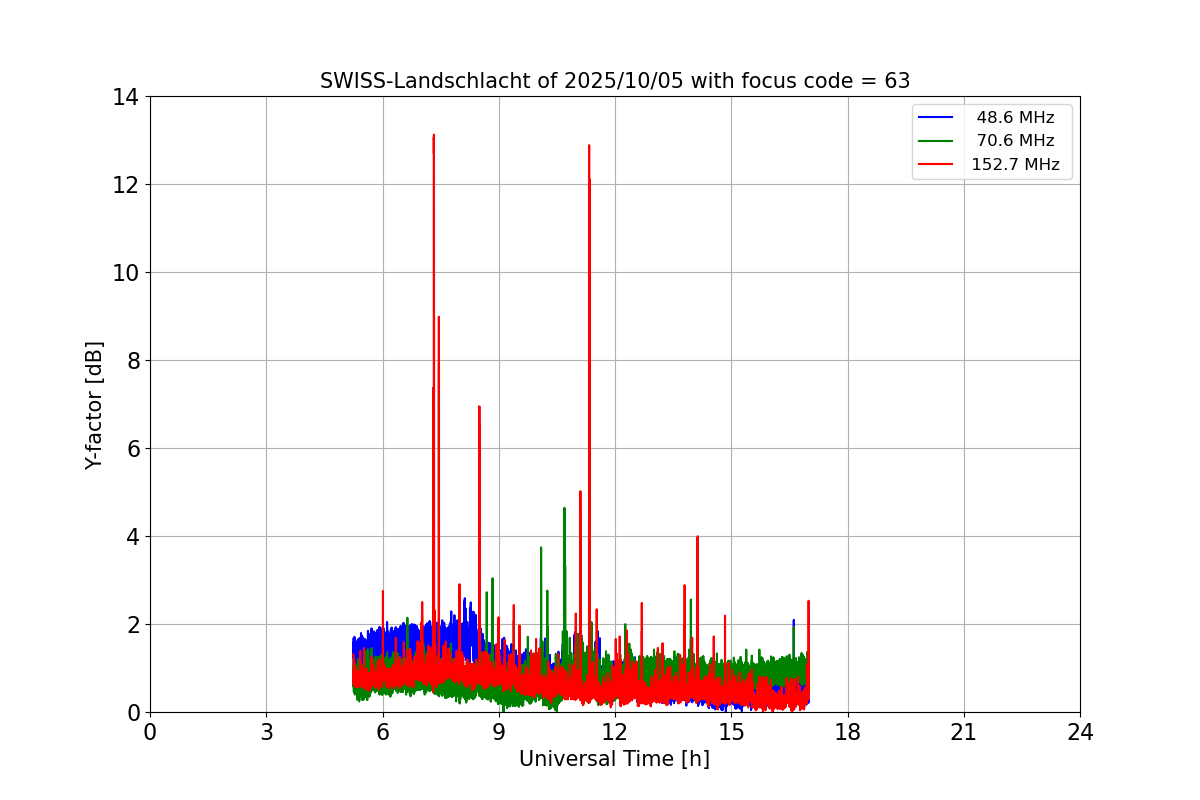The width and height of the screenshot is (1200, 800).
Task: Click the red peak reaching 7 dB
Action: click(479, 408)
